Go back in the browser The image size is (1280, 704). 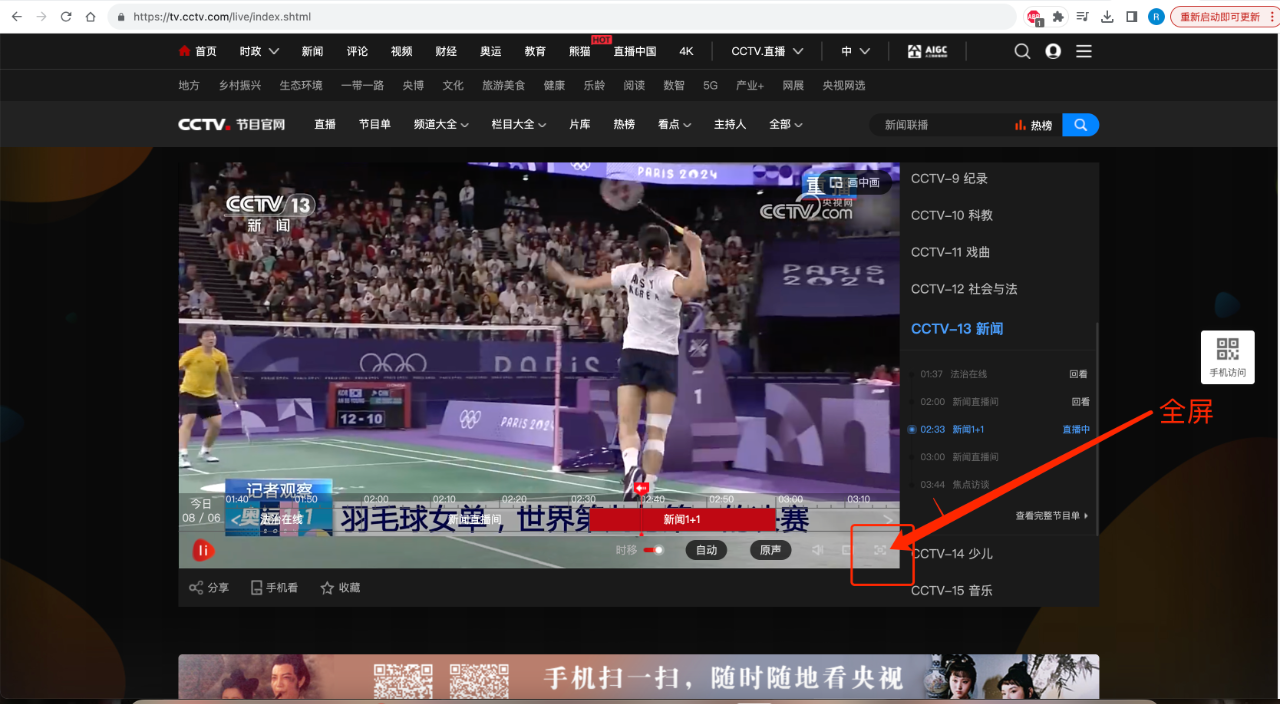pyautogui.click(x=17, y=17)
